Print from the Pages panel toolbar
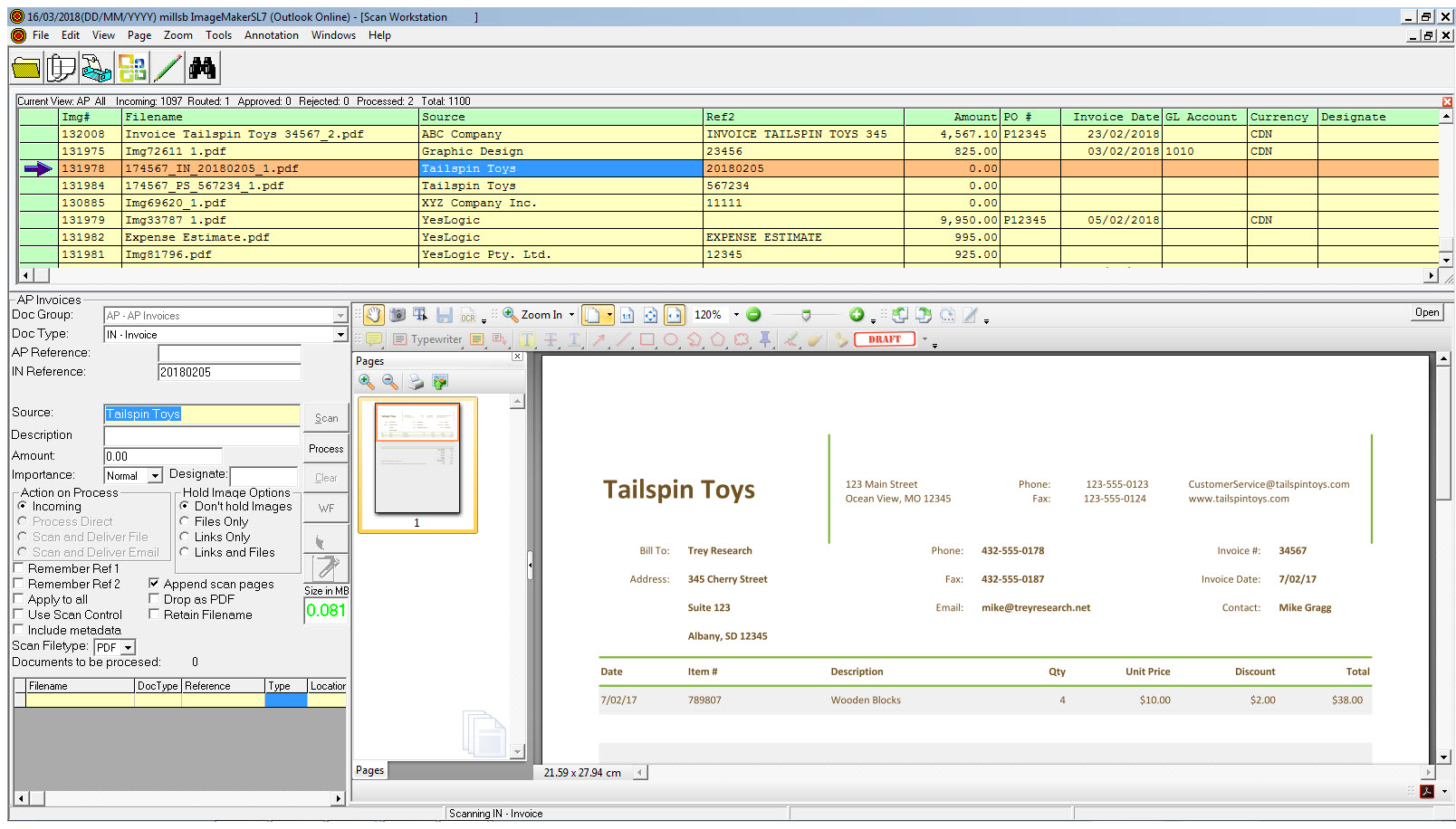This screenshot has width=1456, height=829. pos(416,382)
